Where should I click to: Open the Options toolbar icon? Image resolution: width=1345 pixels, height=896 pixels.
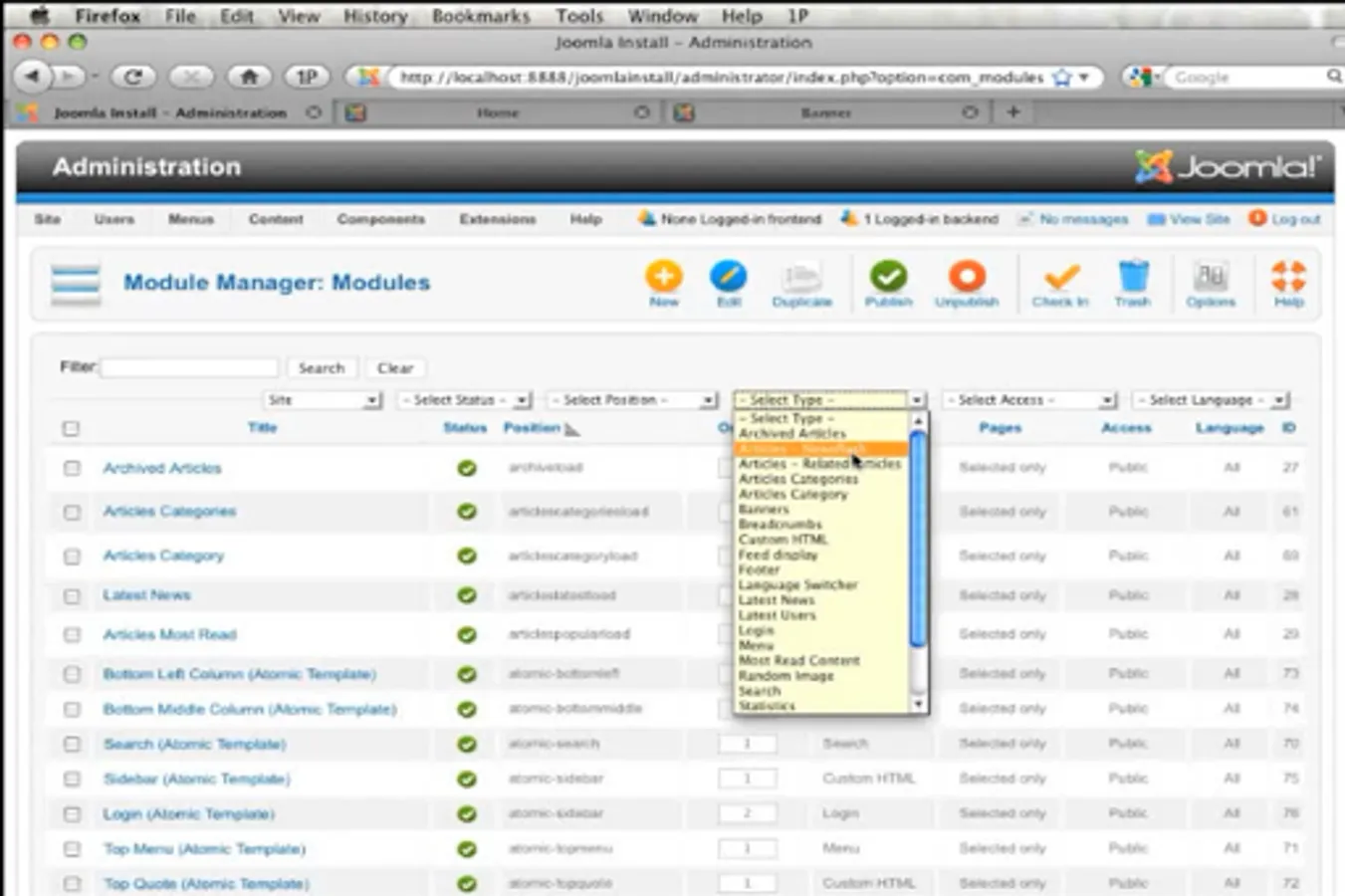pos(1211,277)
